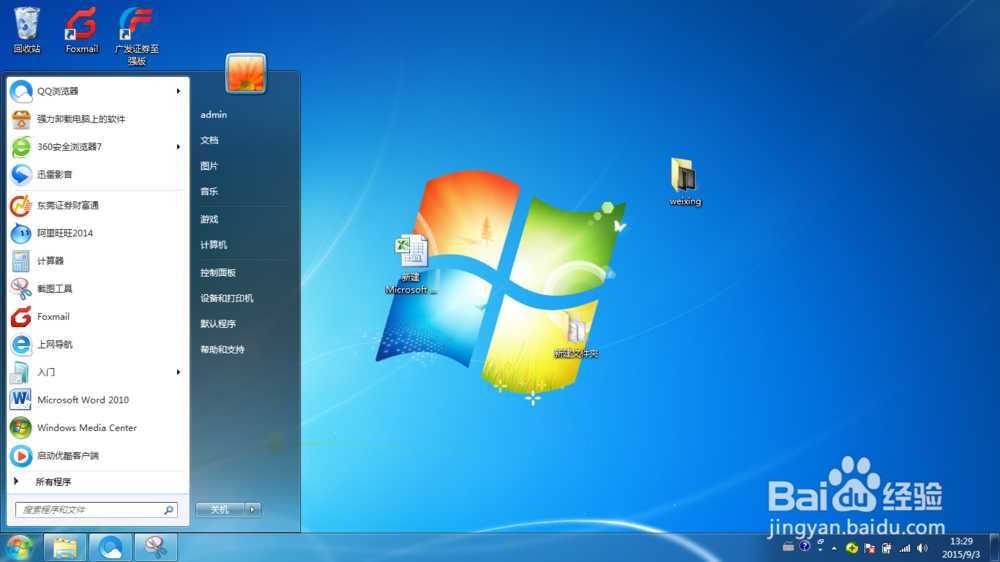
Task: Click the power plug tray icon
Action: click(x=886, y=548)
